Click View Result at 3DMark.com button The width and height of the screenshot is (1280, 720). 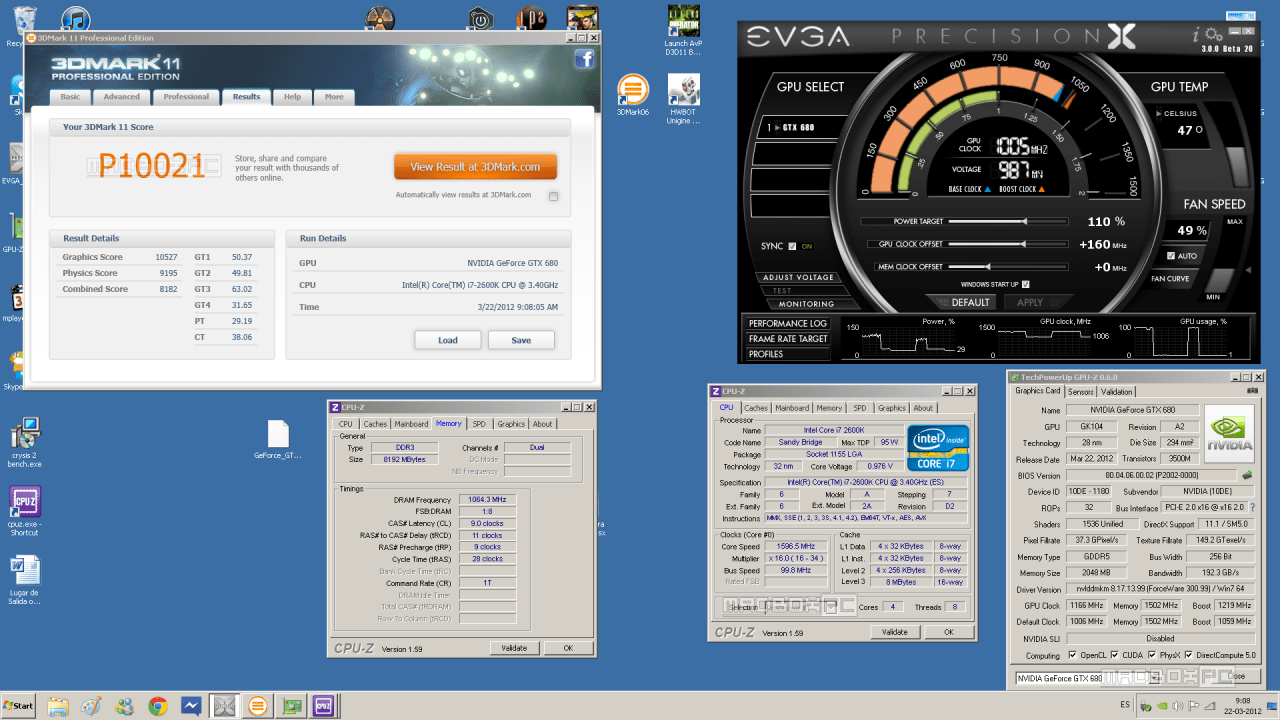tap(475, 167)
